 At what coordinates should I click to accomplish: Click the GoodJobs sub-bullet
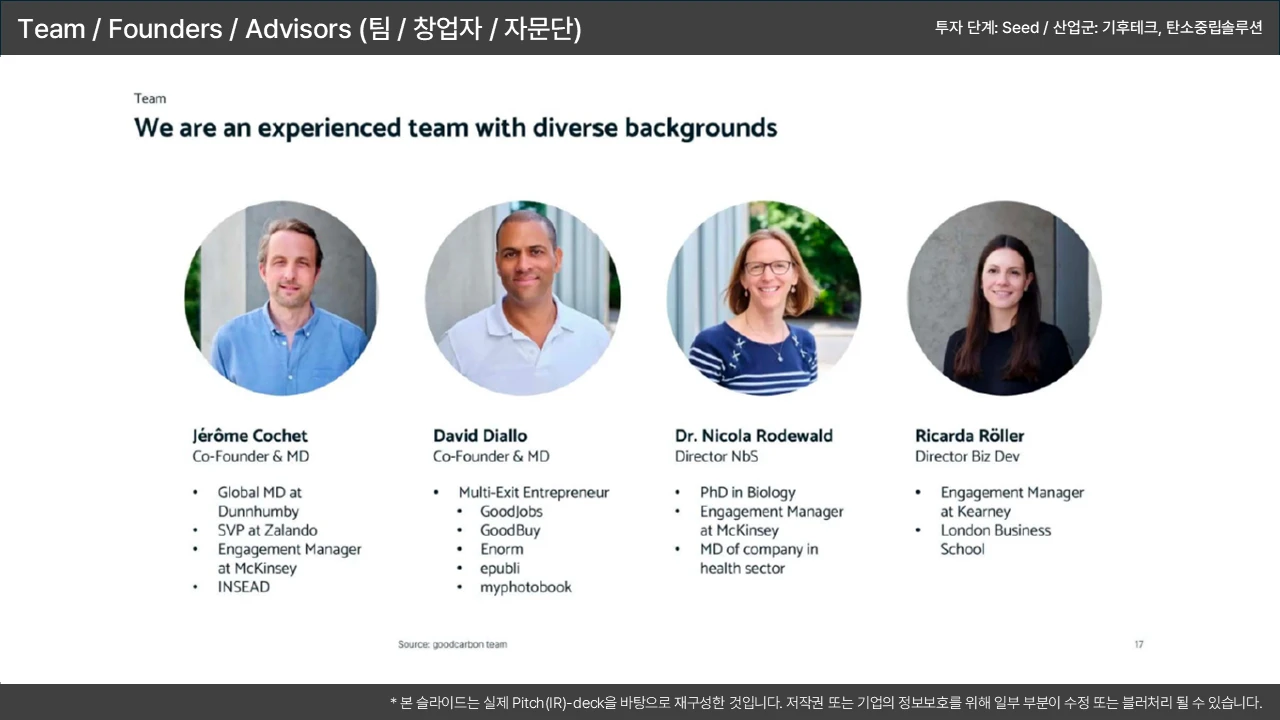[x=511, y=511]
